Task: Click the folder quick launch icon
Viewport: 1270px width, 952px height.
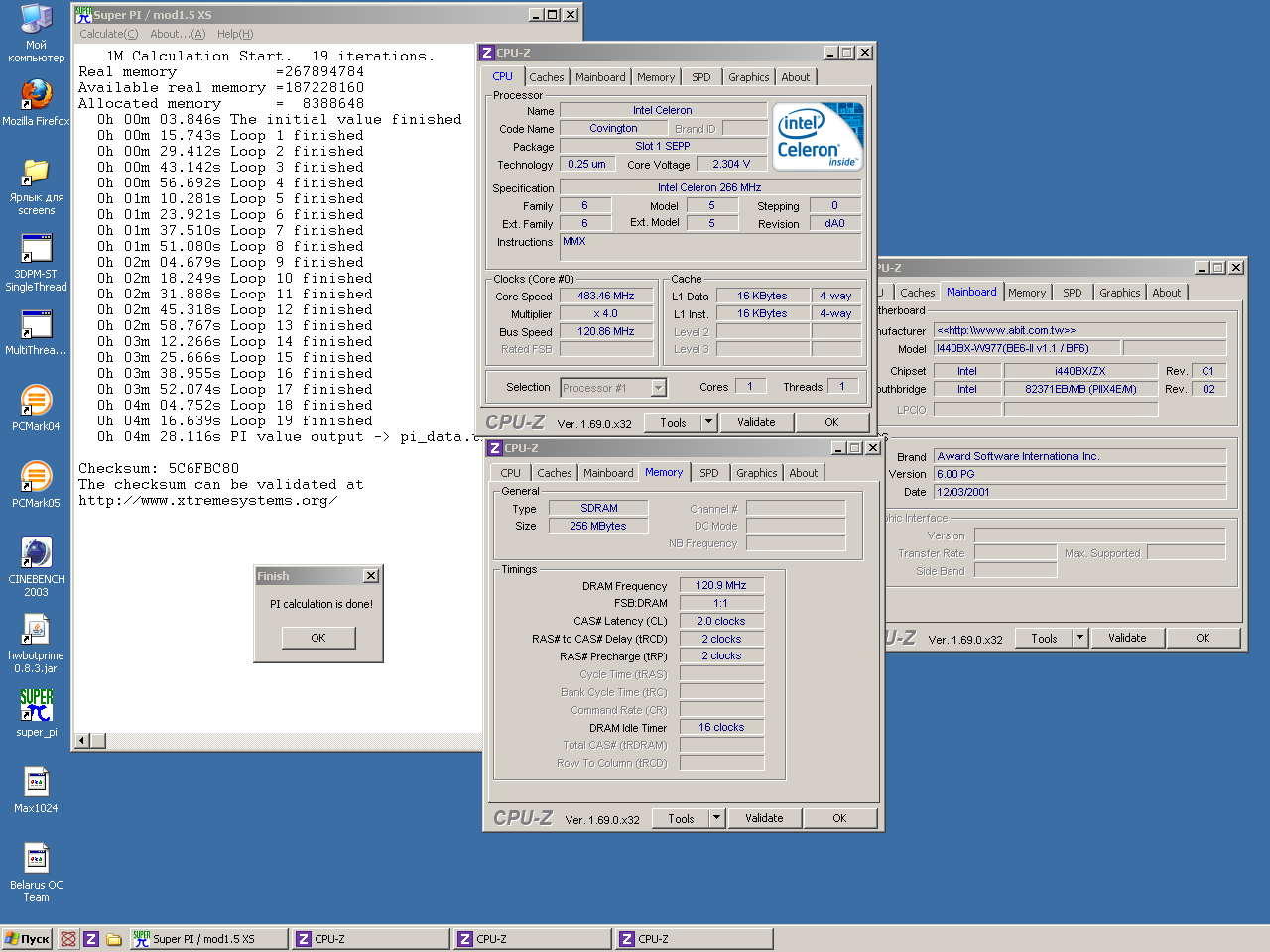Action: [x=114, y=939]
